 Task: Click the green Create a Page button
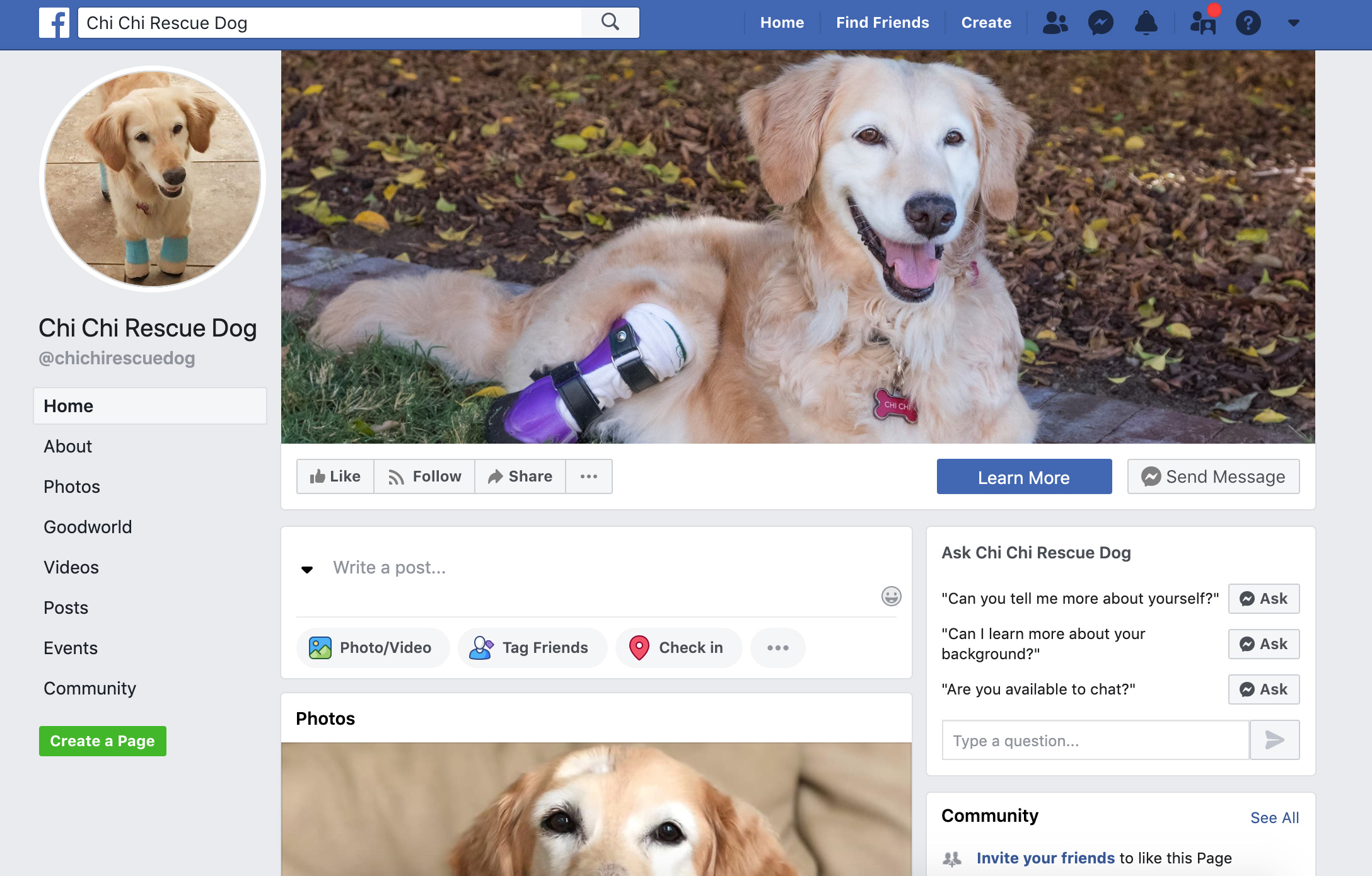pyautogui.click(x=103, y=741)
